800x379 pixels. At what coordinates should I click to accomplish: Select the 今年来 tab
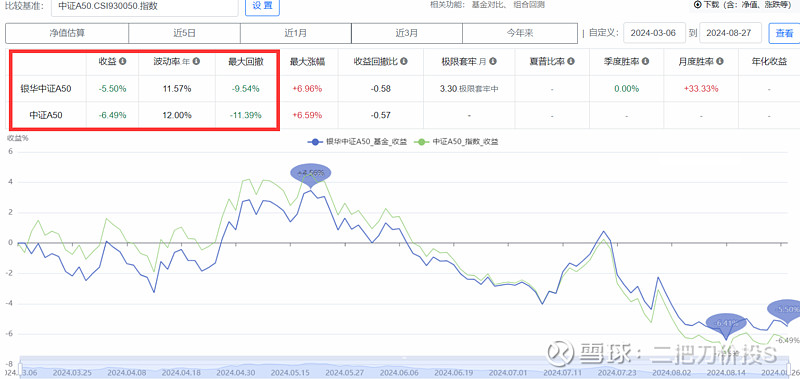tap(519, 33)
